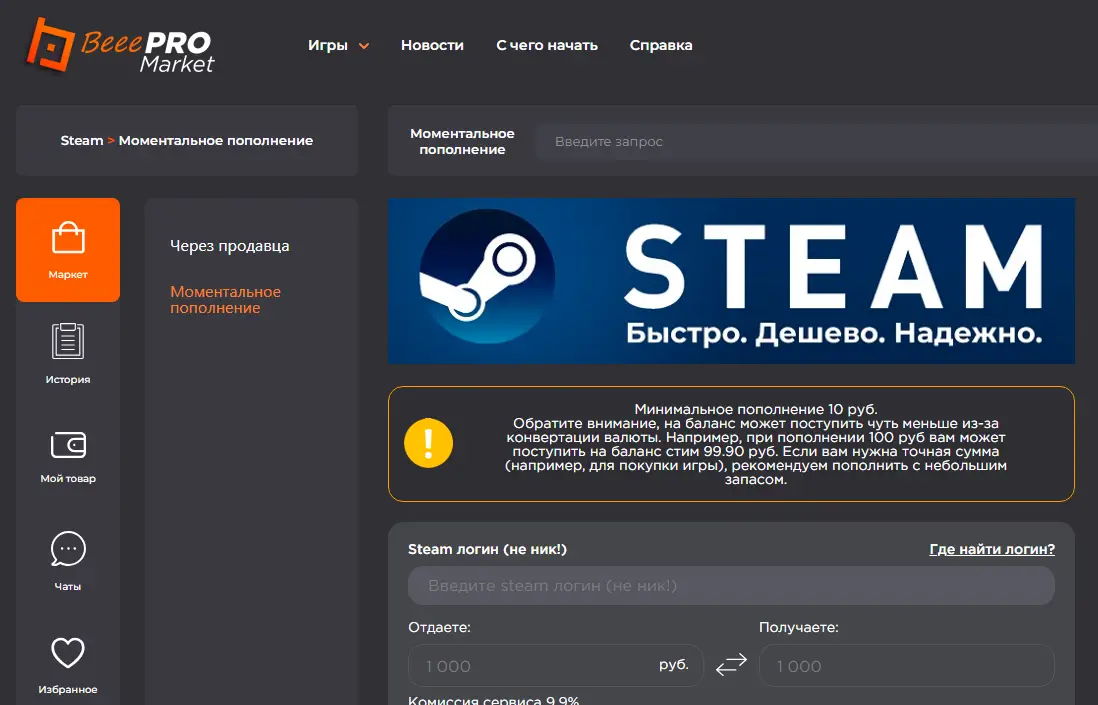Open the Избранное heart section
The image size is (1098, 705).
68,664
